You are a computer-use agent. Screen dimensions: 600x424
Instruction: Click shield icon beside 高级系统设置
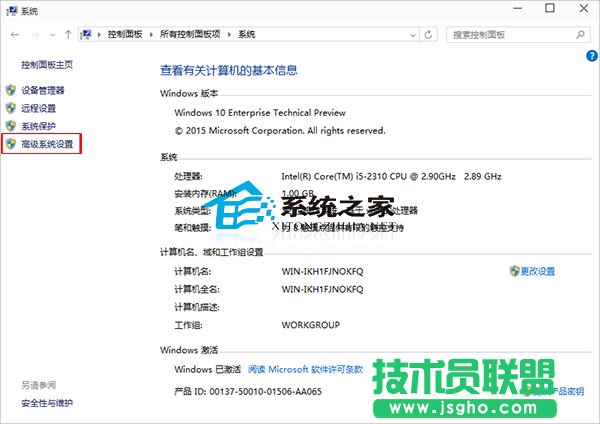pos(11,144)
